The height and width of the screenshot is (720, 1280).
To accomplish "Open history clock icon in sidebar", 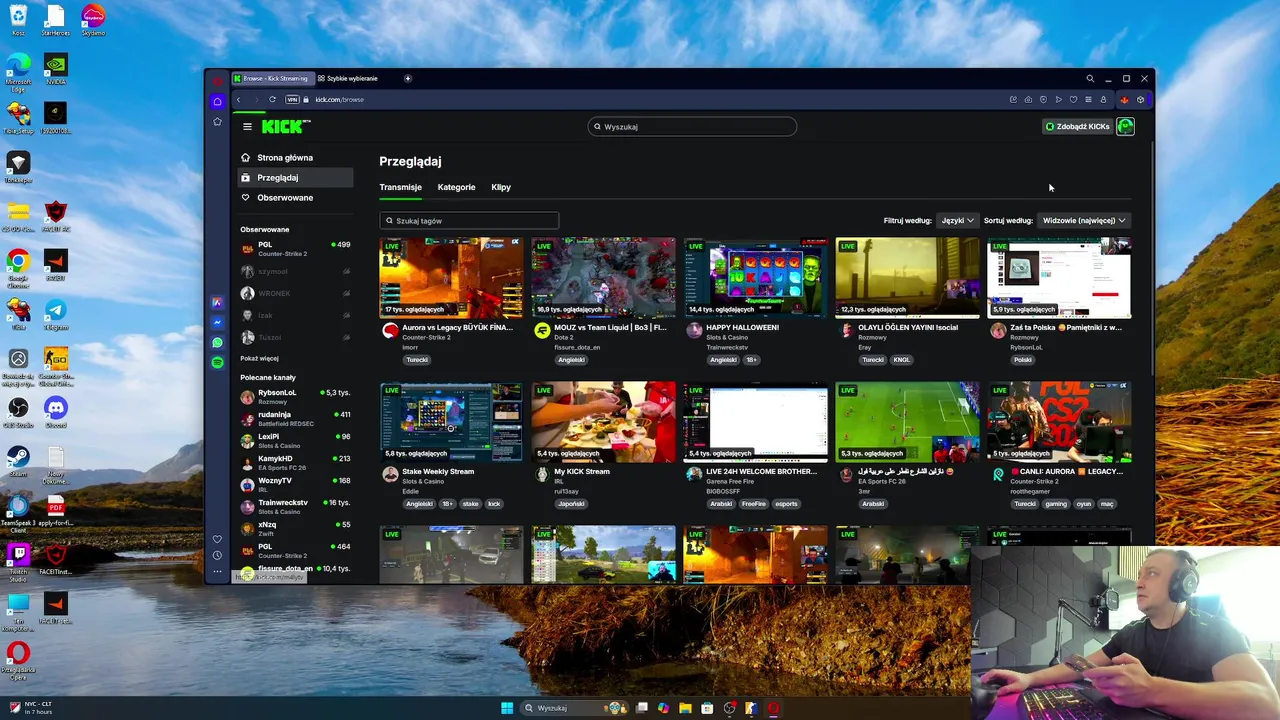I will coord(217,555).
